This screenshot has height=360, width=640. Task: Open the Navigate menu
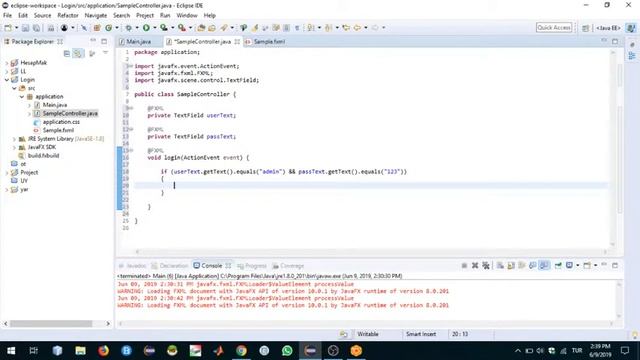point(96,16)
